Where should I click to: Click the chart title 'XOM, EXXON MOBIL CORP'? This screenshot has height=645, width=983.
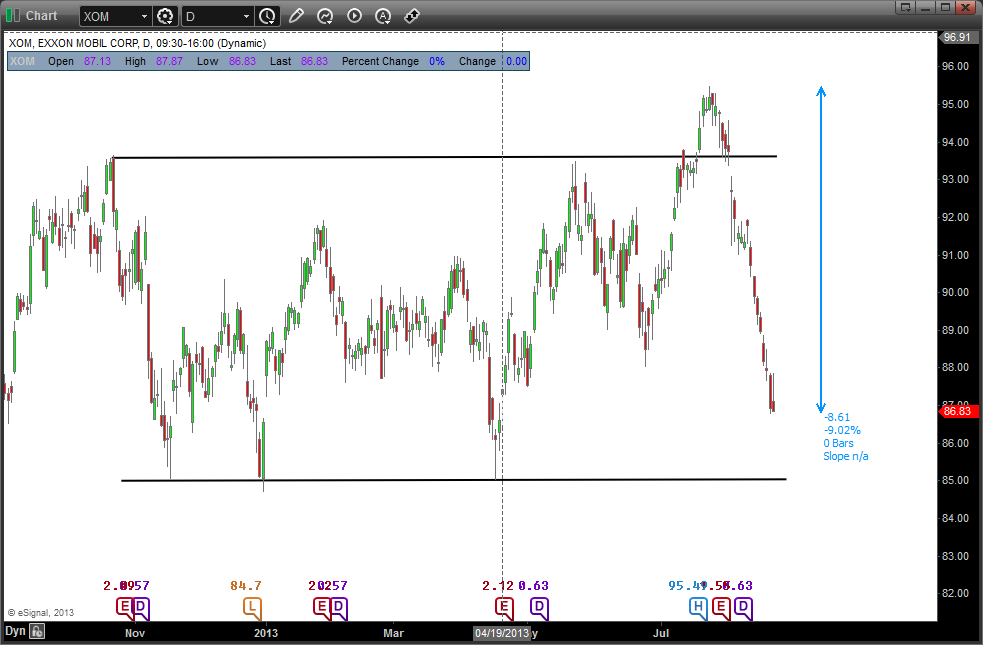[73, 43]
